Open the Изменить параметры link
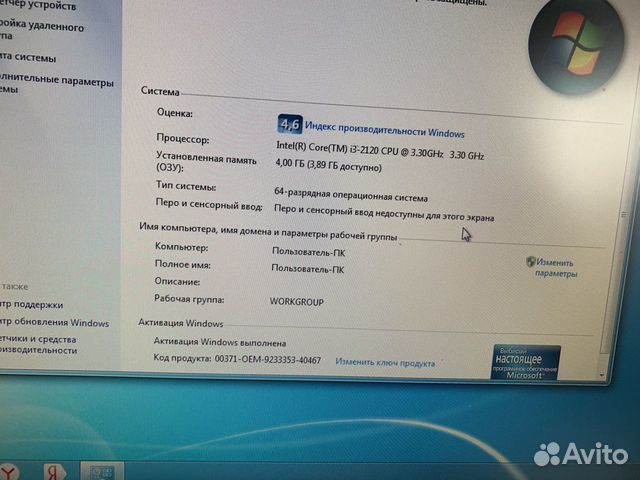The height and width of the screenshot is (480, 640). pyautogui.click(x=556, y=268)
